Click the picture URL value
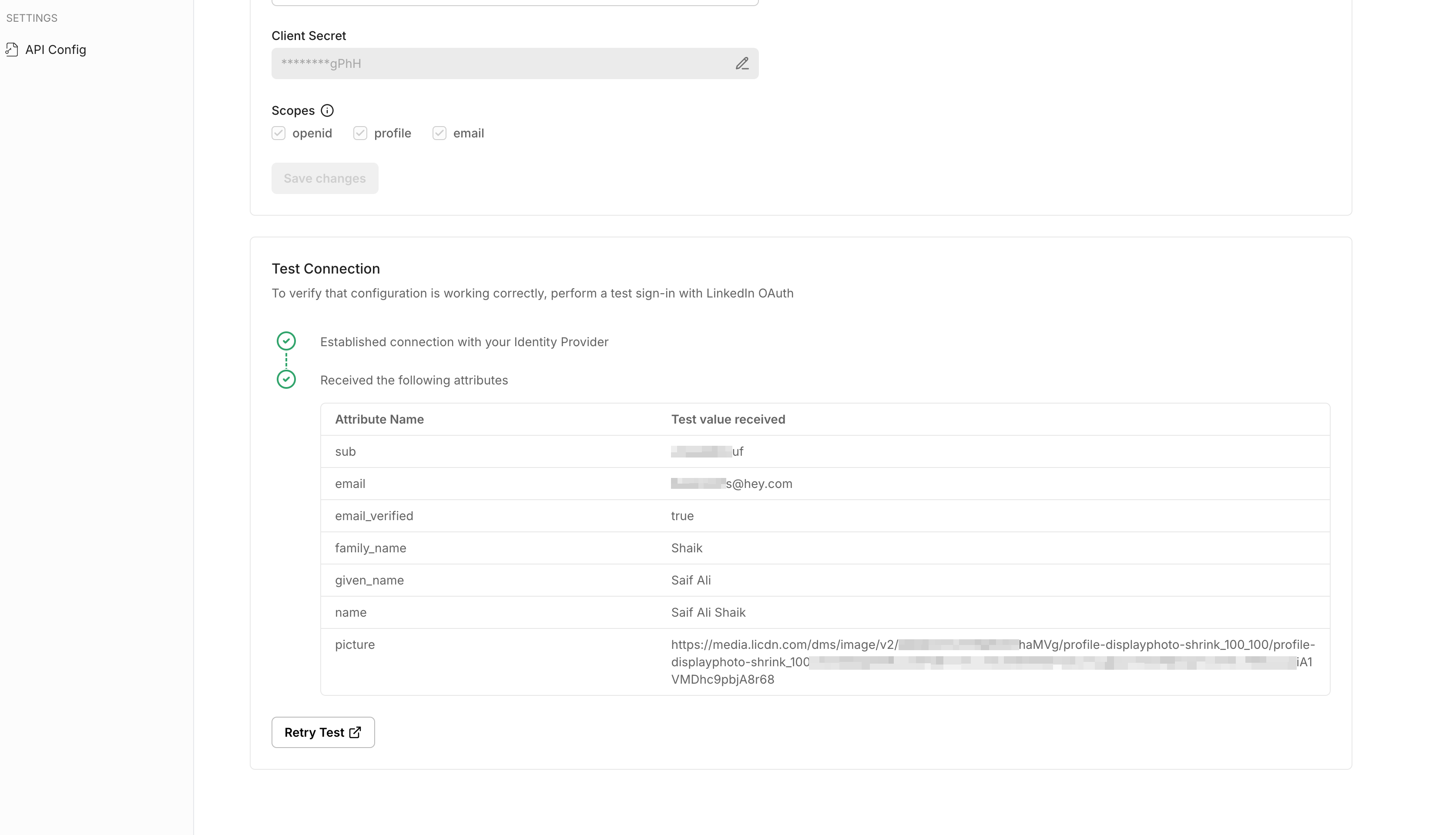The width and height of the screenshot is (1456, 835). pyautogui.click(x=993, y=662)
